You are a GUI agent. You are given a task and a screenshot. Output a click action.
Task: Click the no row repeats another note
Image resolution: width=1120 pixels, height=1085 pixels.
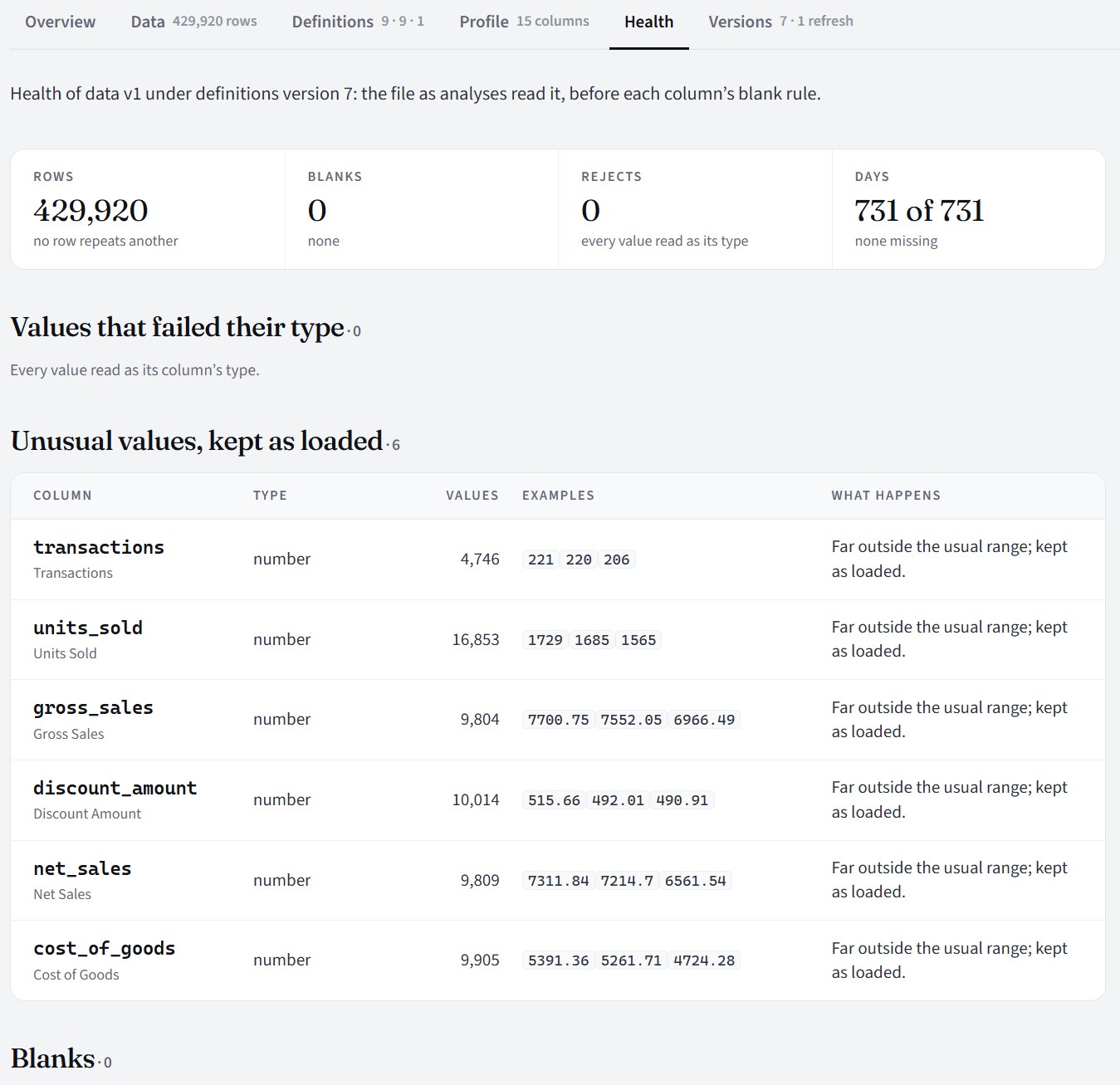click(x=105, y=241)
